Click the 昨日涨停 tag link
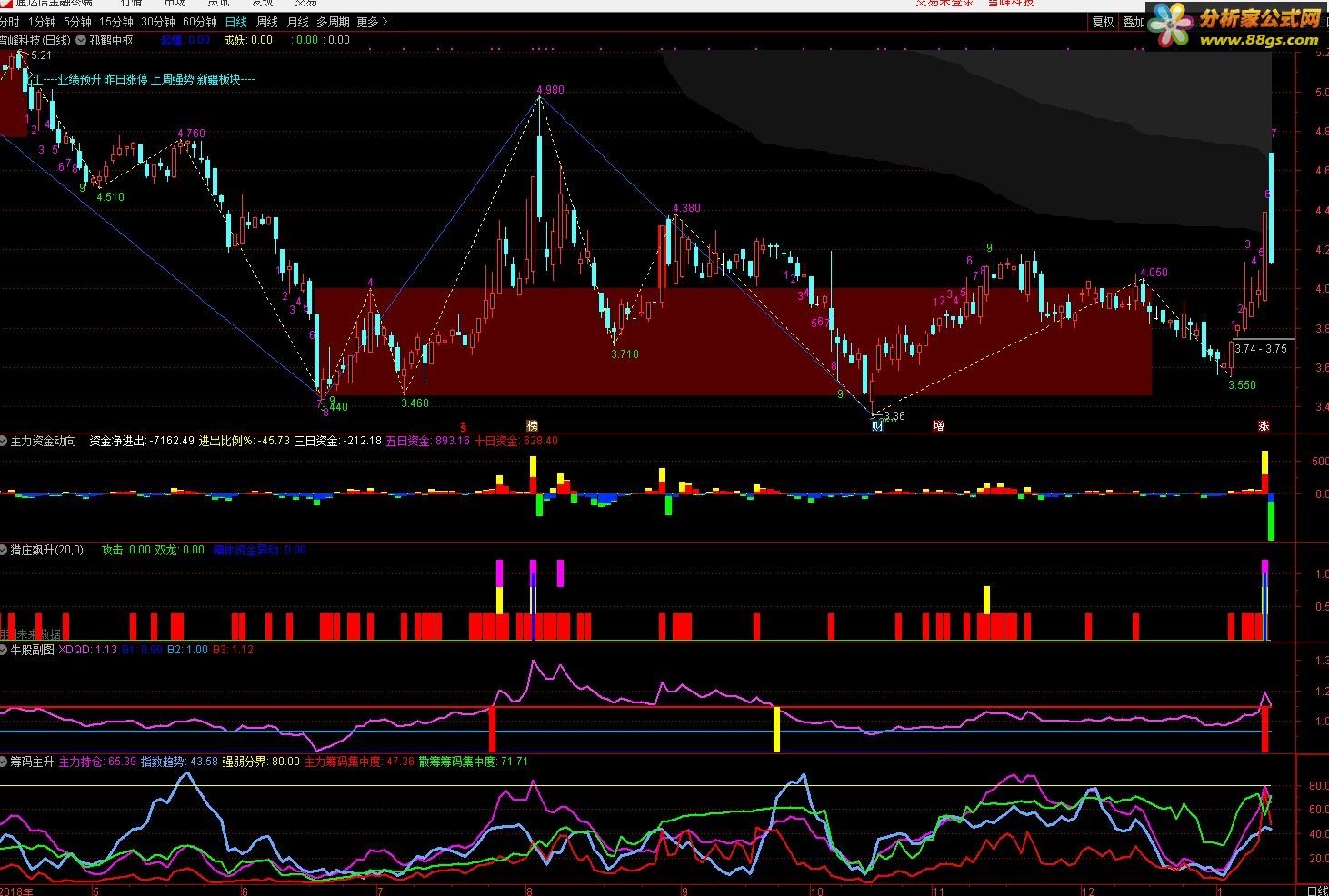Screen dimensions: 1329x896 [125, 80]
